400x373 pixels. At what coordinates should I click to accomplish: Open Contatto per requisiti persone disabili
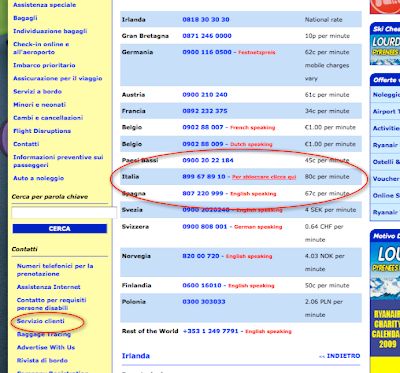[x=51, y=304]
